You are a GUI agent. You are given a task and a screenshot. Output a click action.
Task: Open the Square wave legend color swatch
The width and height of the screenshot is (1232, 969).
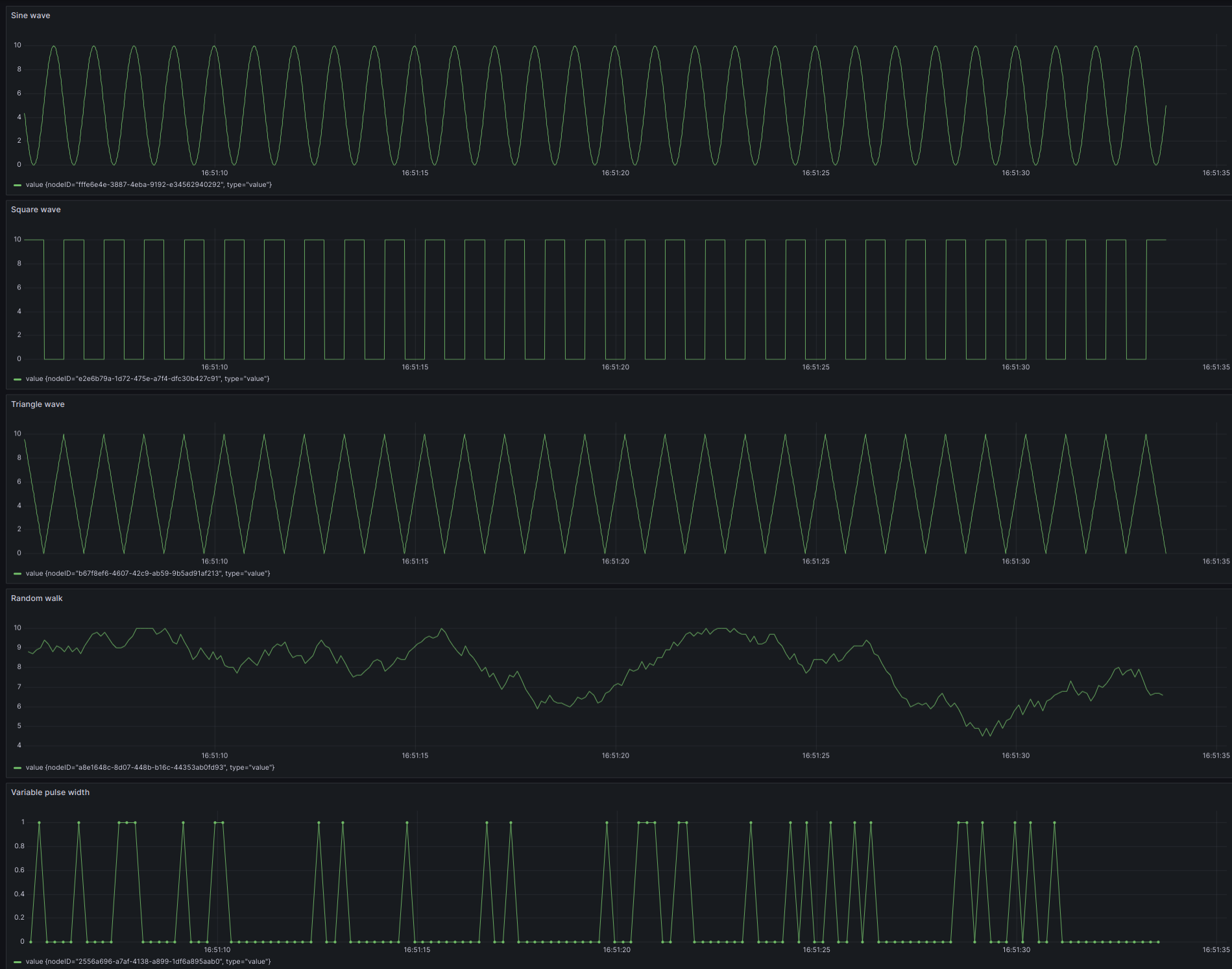click(18, 379)
